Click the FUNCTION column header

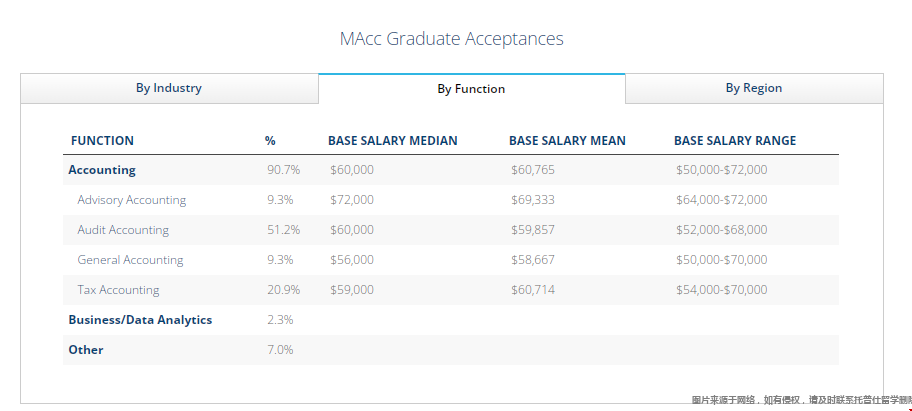click(102, 141)
